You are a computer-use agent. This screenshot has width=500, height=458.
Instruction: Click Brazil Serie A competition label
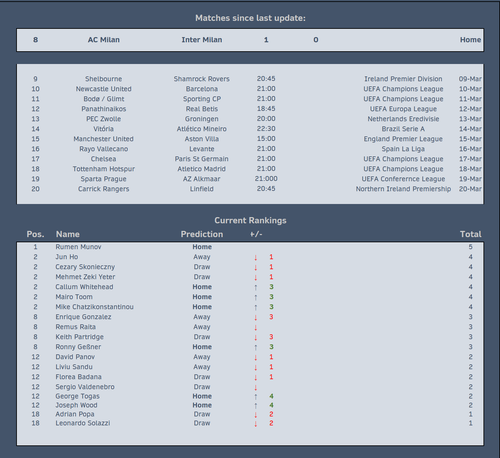tap(403, 129)
